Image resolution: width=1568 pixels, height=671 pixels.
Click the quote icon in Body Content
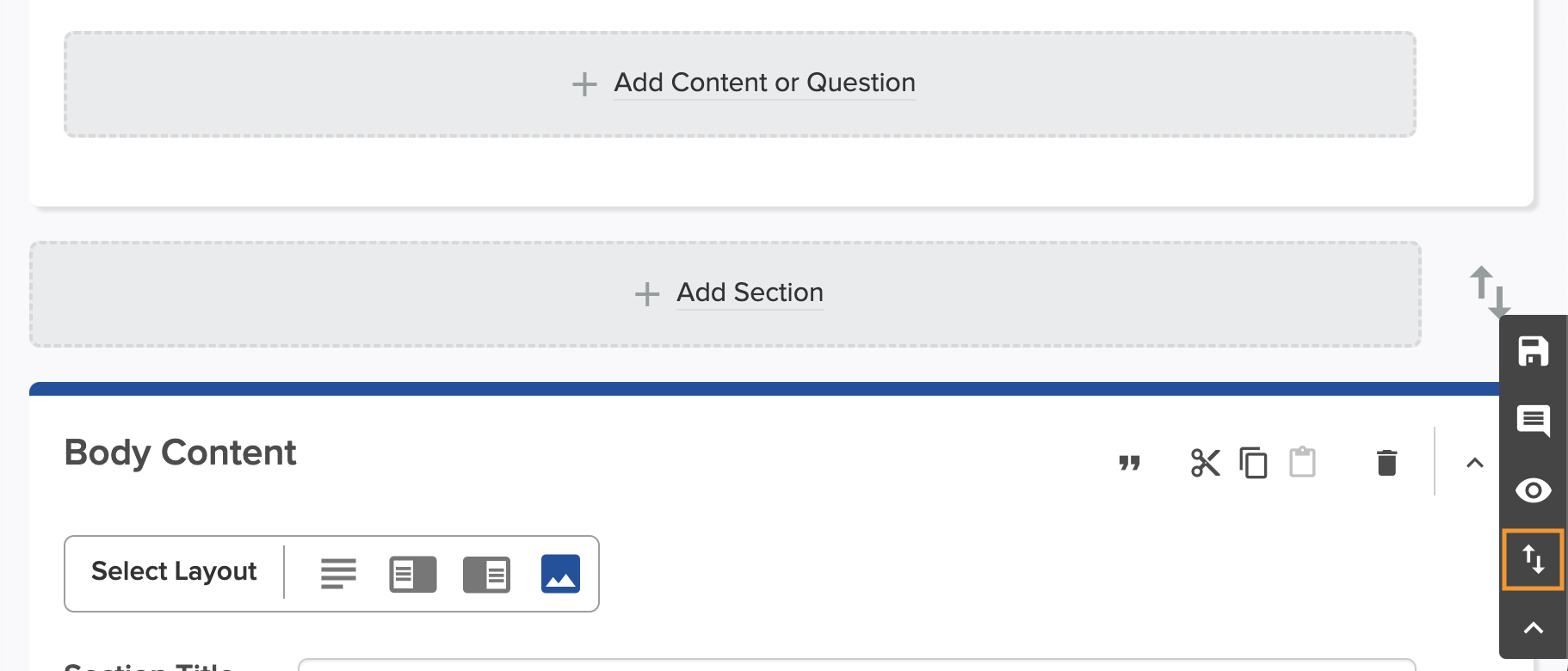(1129, 463)
